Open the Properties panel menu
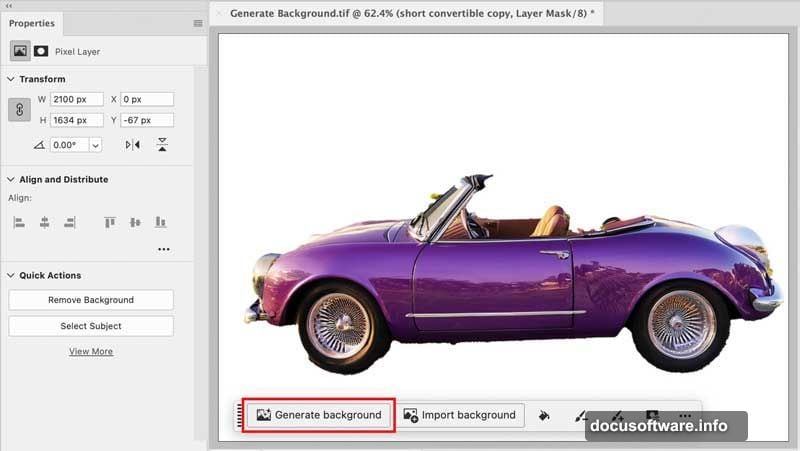The height and width of the screenshot is (451, 800). (x=197, y=23)
